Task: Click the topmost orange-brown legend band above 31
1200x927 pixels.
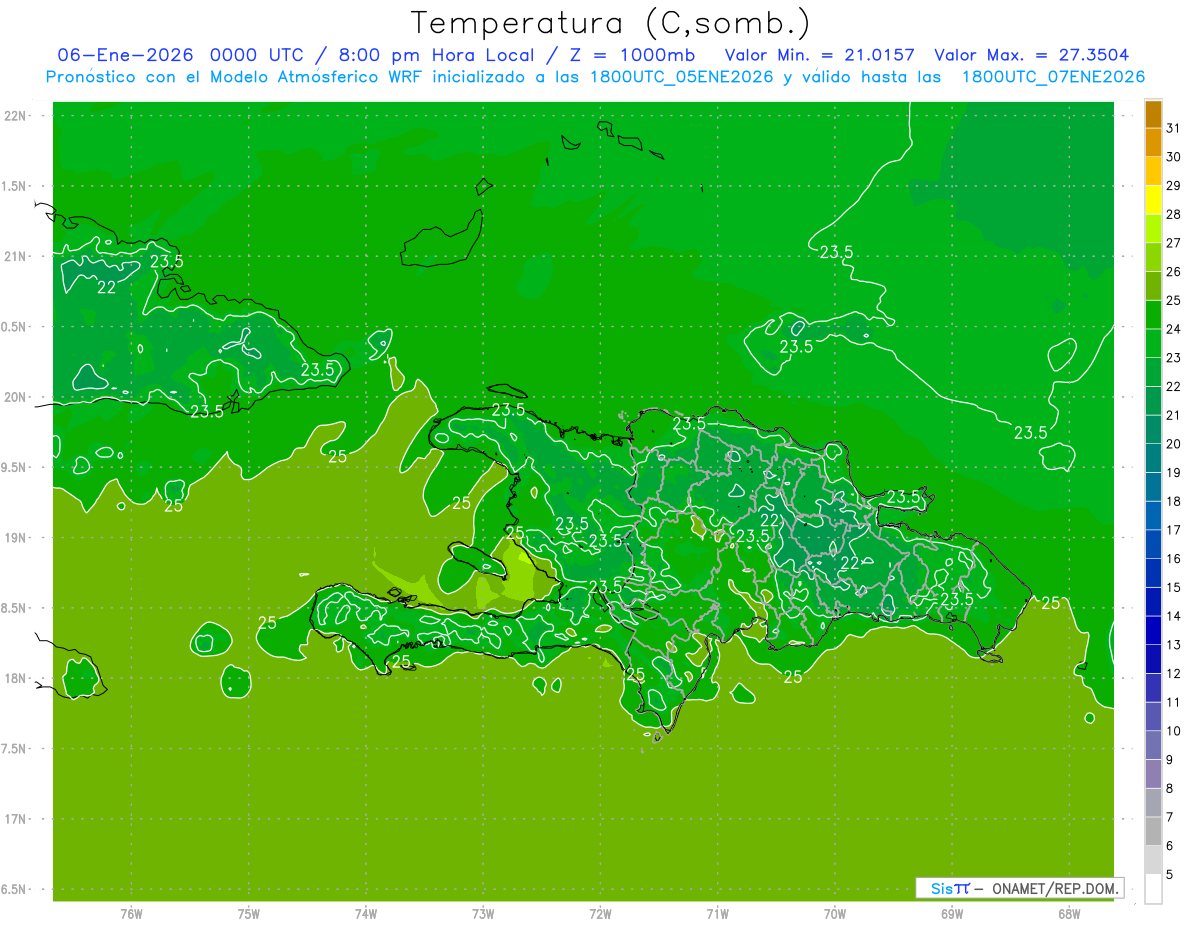Action: tap(1153, 113)
